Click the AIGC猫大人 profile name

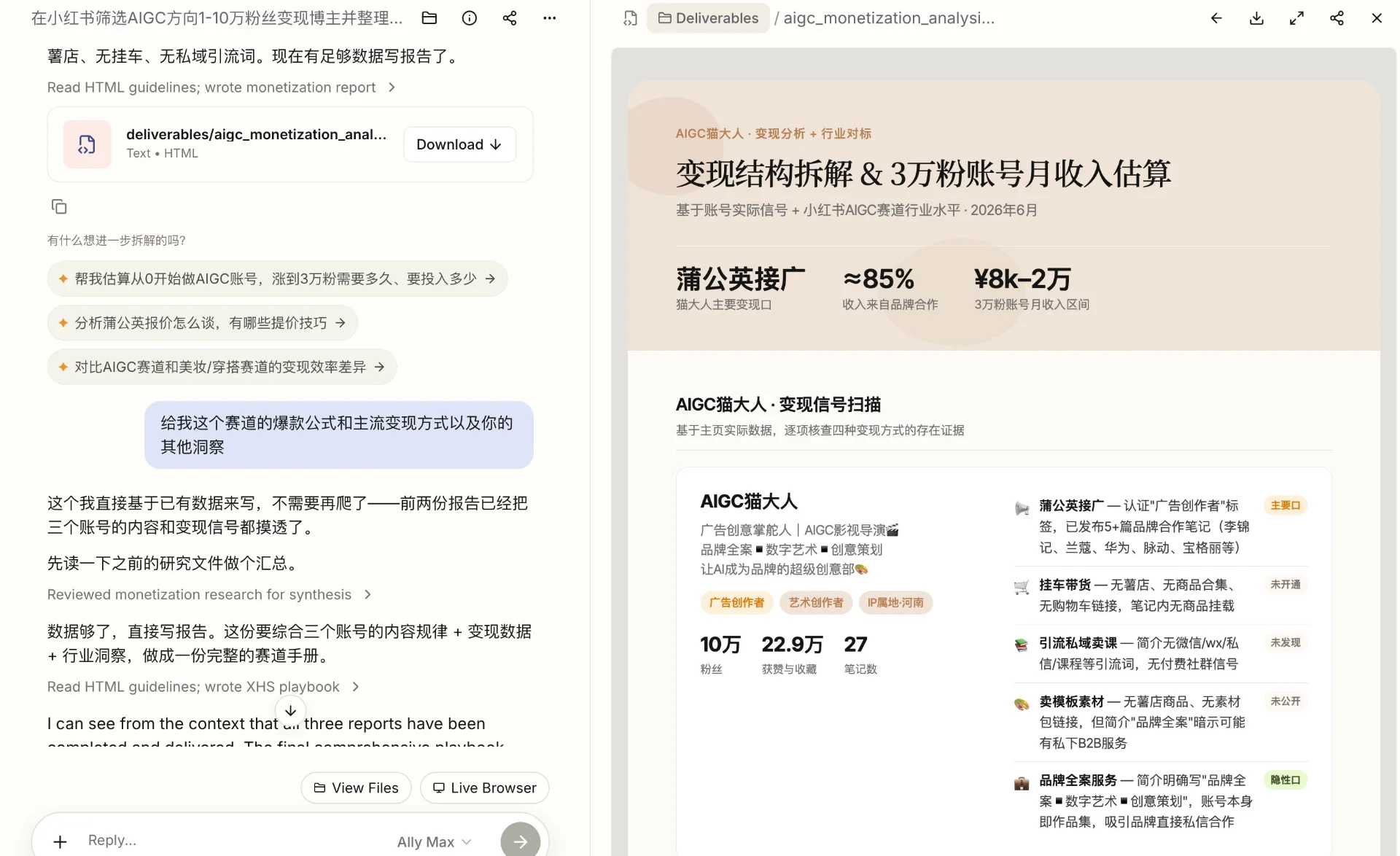[x=749, y=502]
